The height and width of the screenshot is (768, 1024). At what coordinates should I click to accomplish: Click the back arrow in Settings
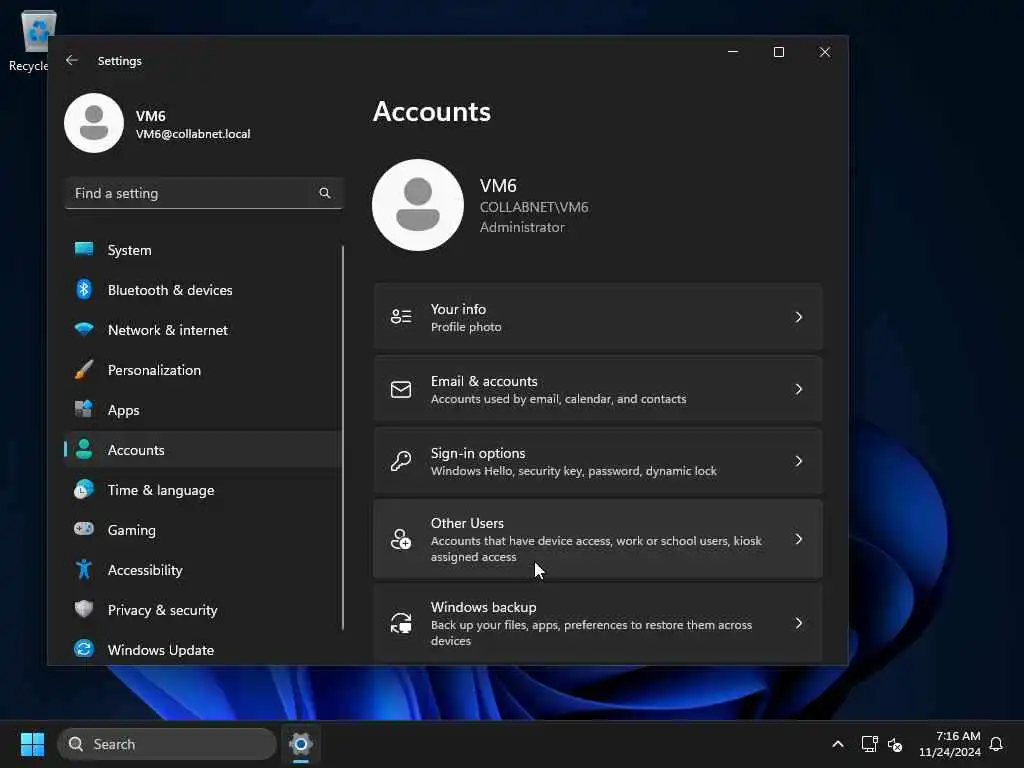click(x=72, y=60)
